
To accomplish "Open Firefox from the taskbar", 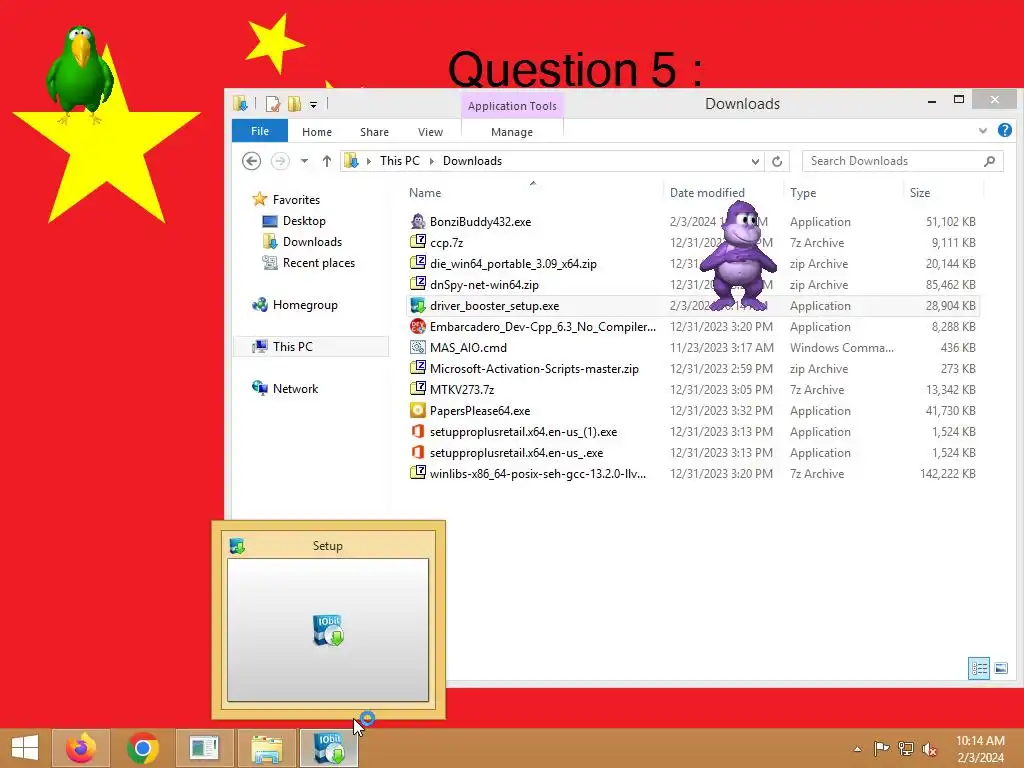I will coord(81,748).
